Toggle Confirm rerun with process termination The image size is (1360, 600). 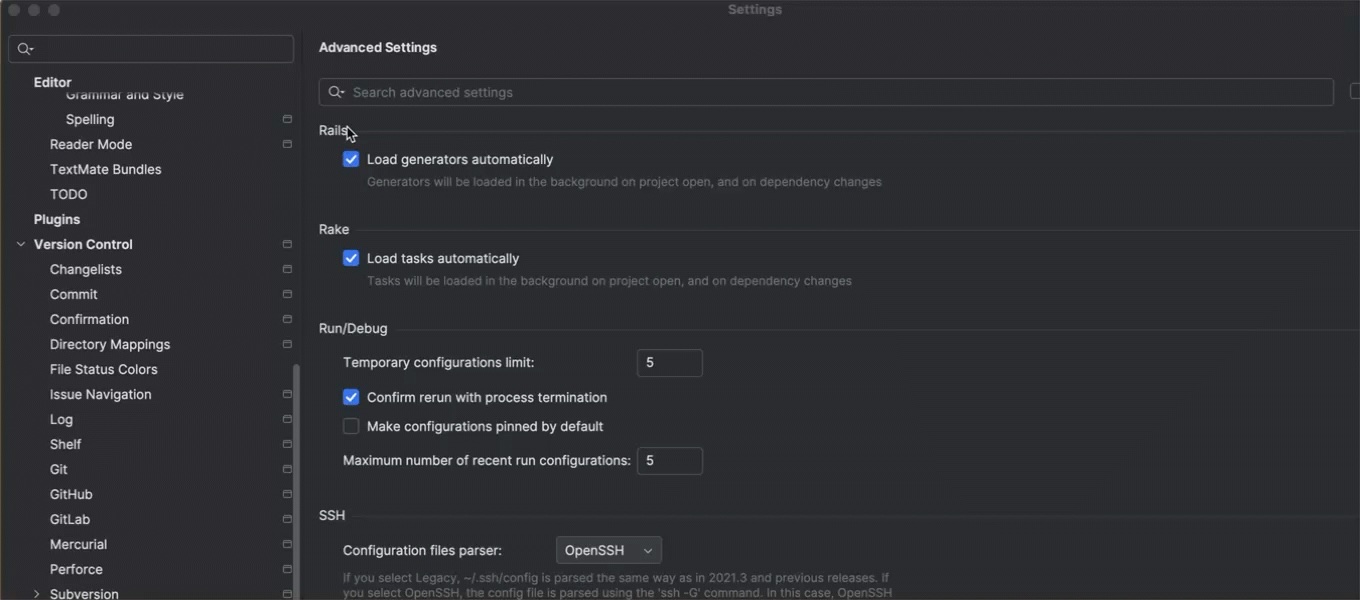351,397
